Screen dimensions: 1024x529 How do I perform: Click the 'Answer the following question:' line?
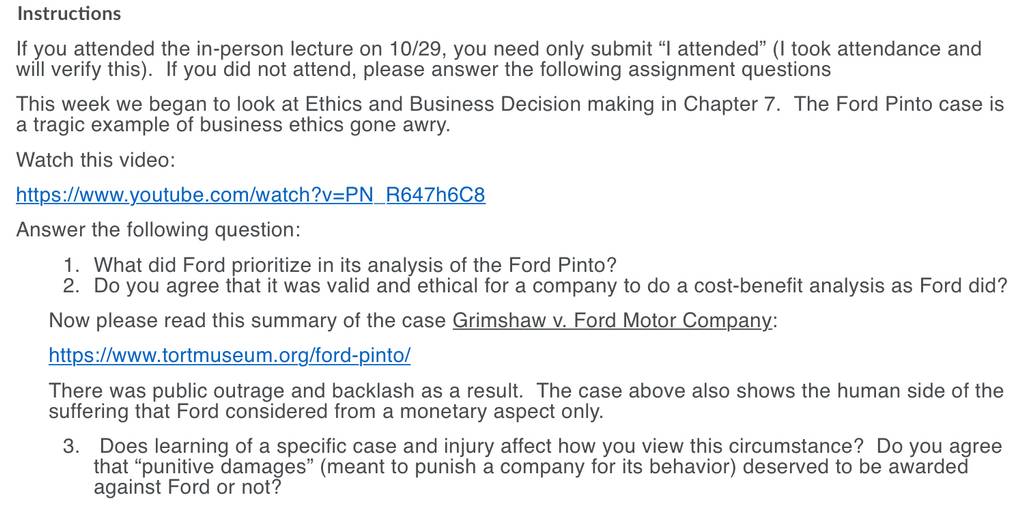158,229
